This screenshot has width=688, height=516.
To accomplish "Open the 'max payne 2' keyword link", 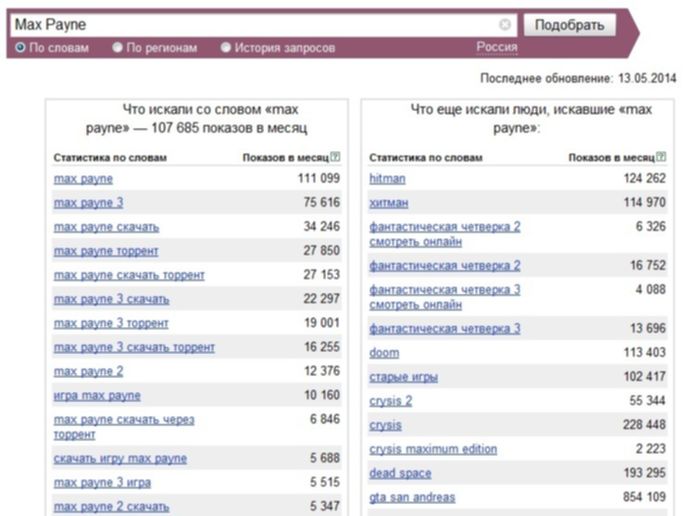I will click(88, 372).
